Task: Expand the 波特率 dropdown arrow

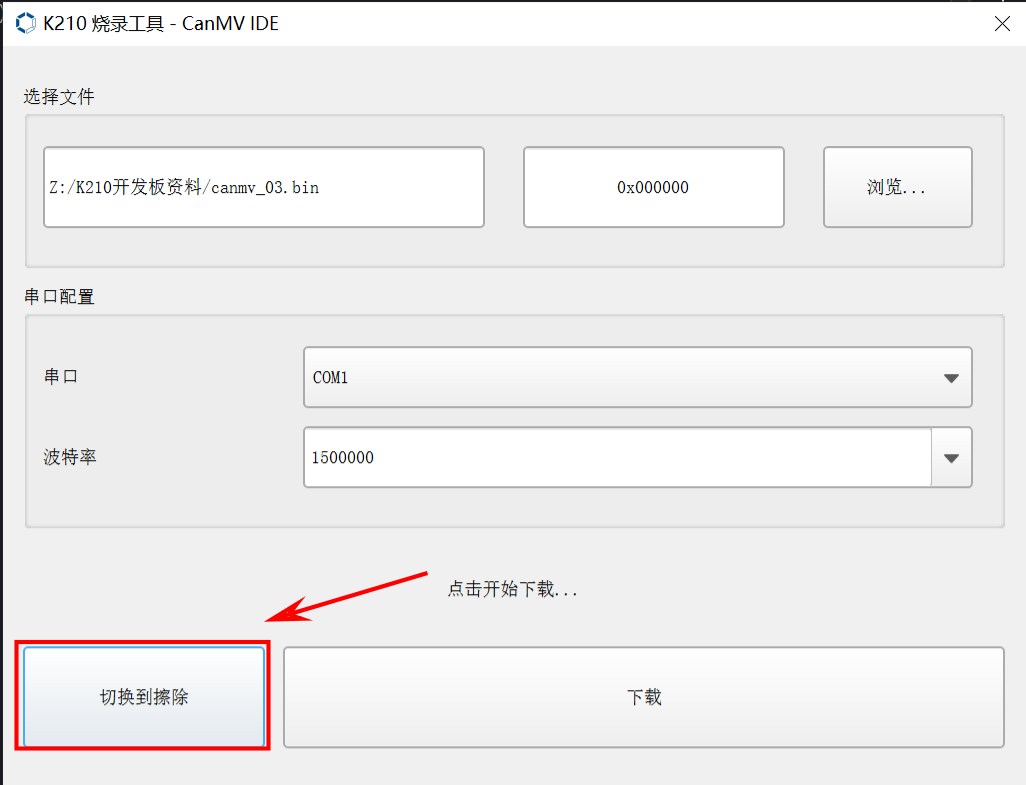Action: (951, 458)
